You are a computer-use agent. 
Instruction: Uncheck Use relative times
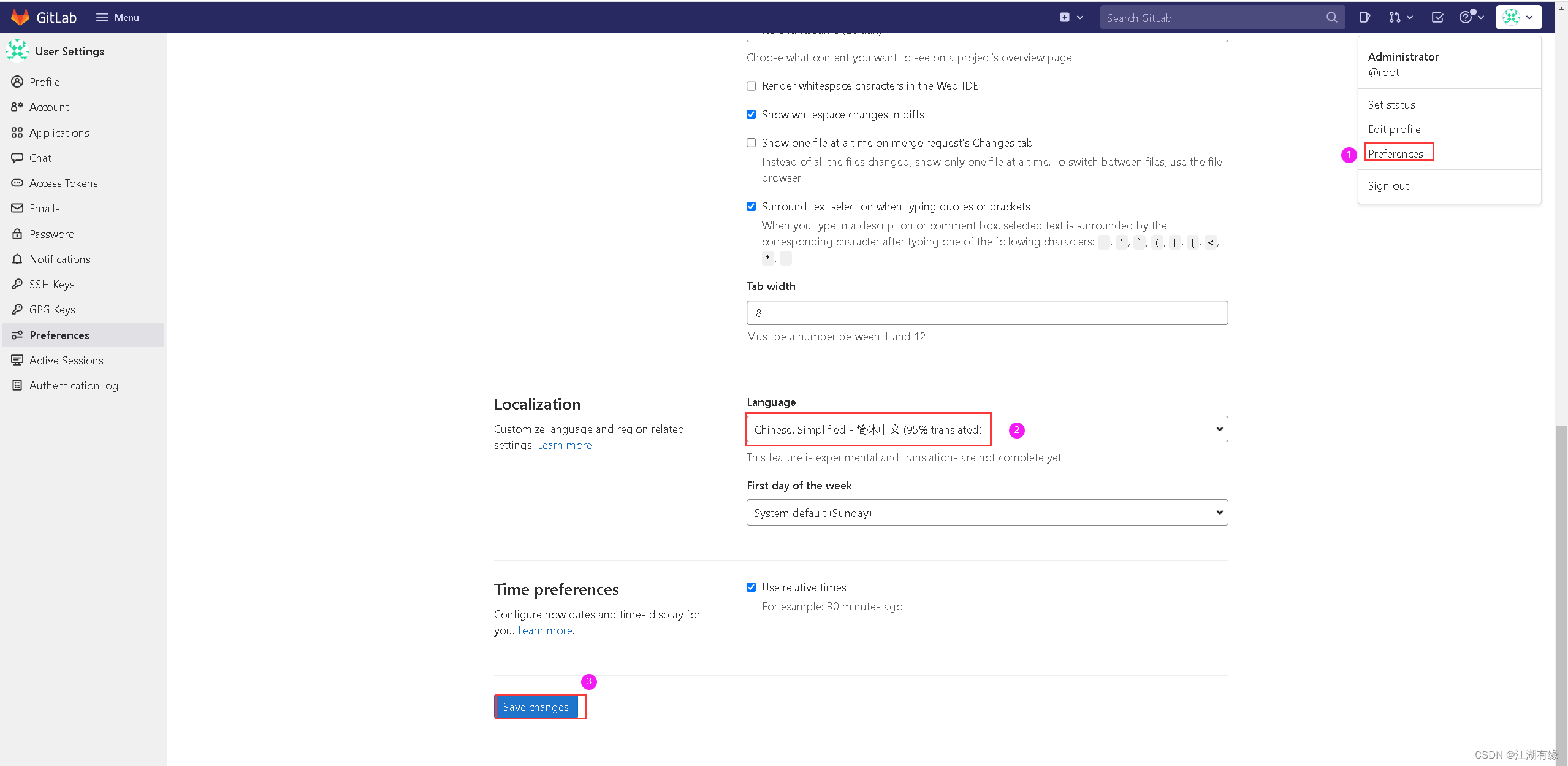tap(751, 587)
